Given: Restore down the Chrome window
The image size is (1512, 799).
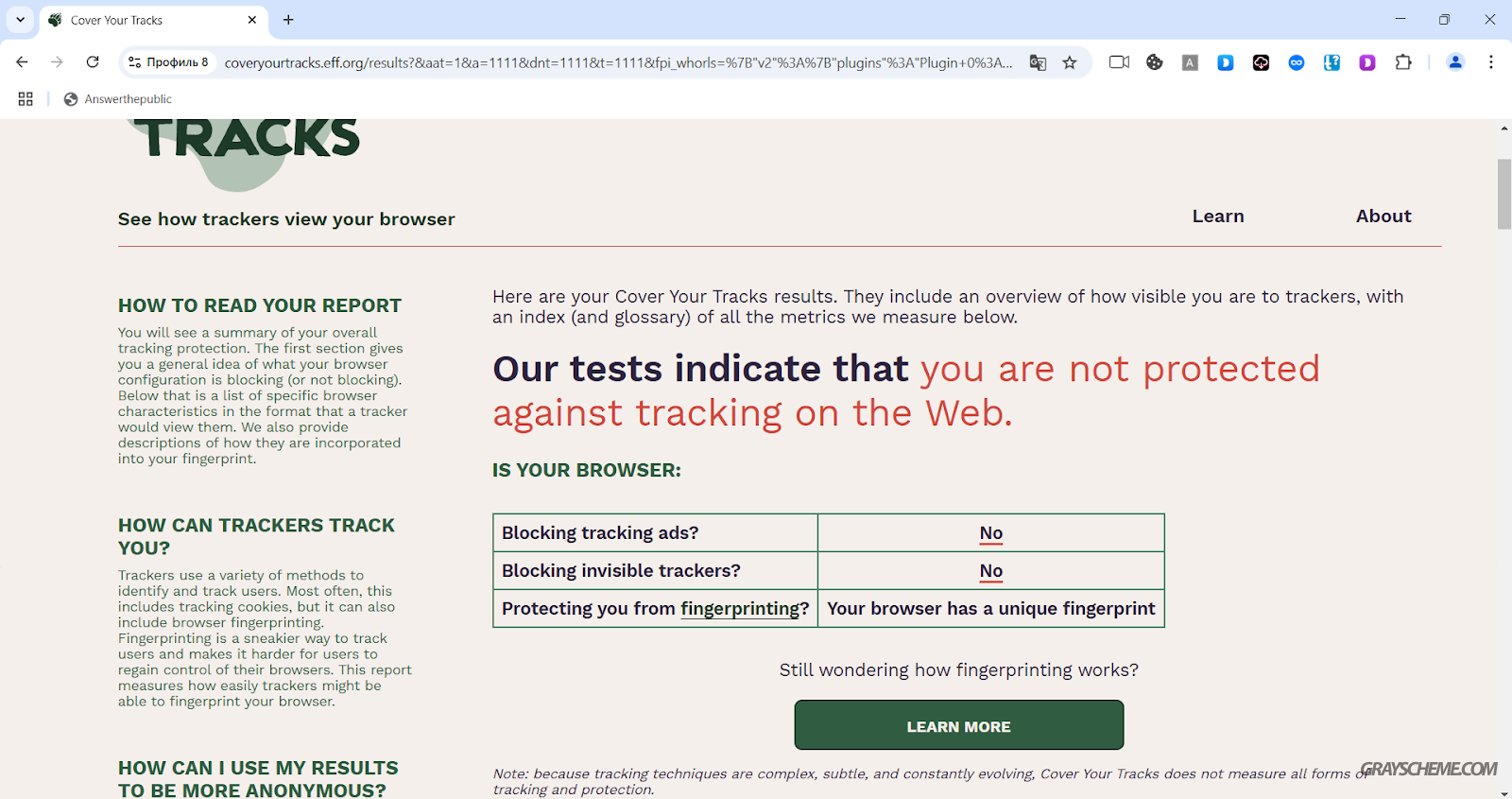Looking at the screenshot, I should [x=1444, y=19].
